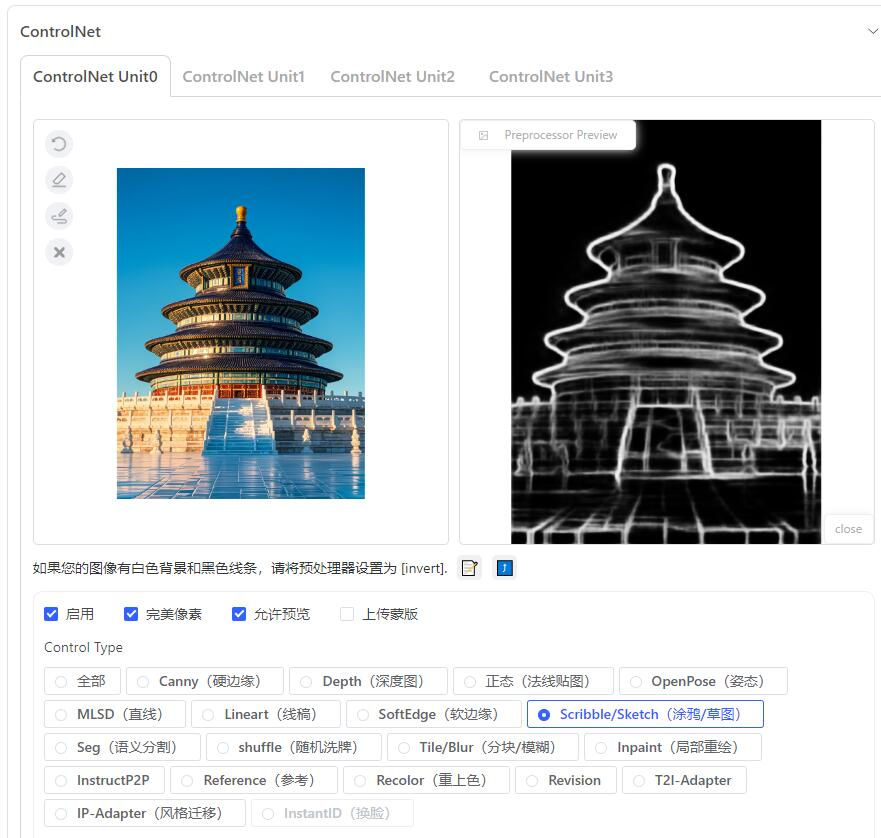Click the Preprocessor Preview image icon
This screenshot has width=881, height=838.
click(x=484, y=135)
